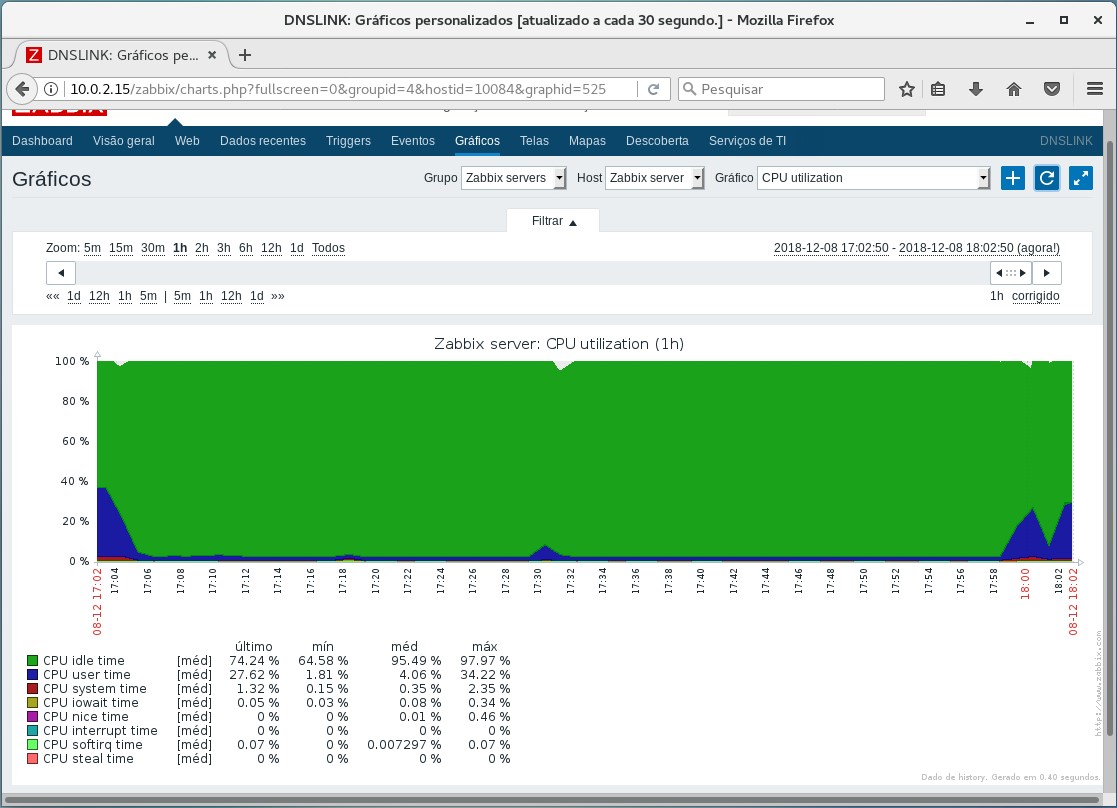This screenshot has width=1117, height=808.
Task: Click the green CPU idle time swatch
Action: (32, 661)
